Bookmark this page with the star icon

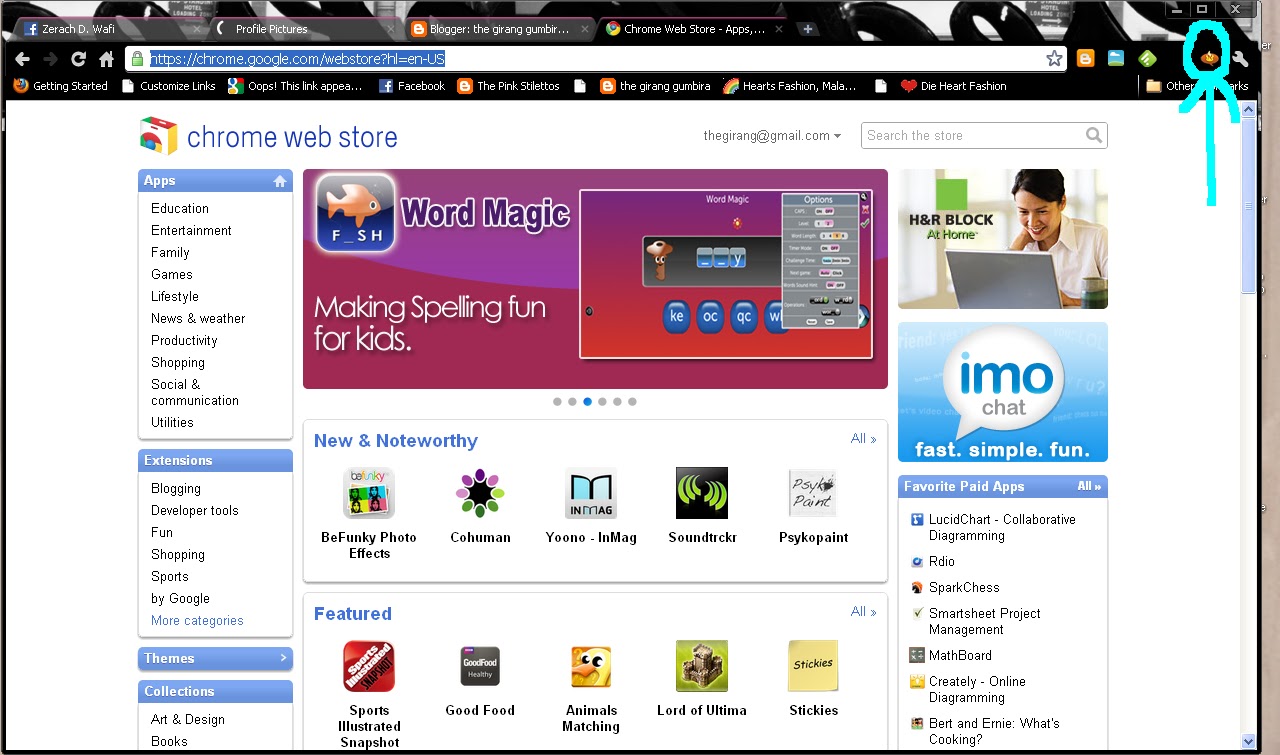point(1054,59)
